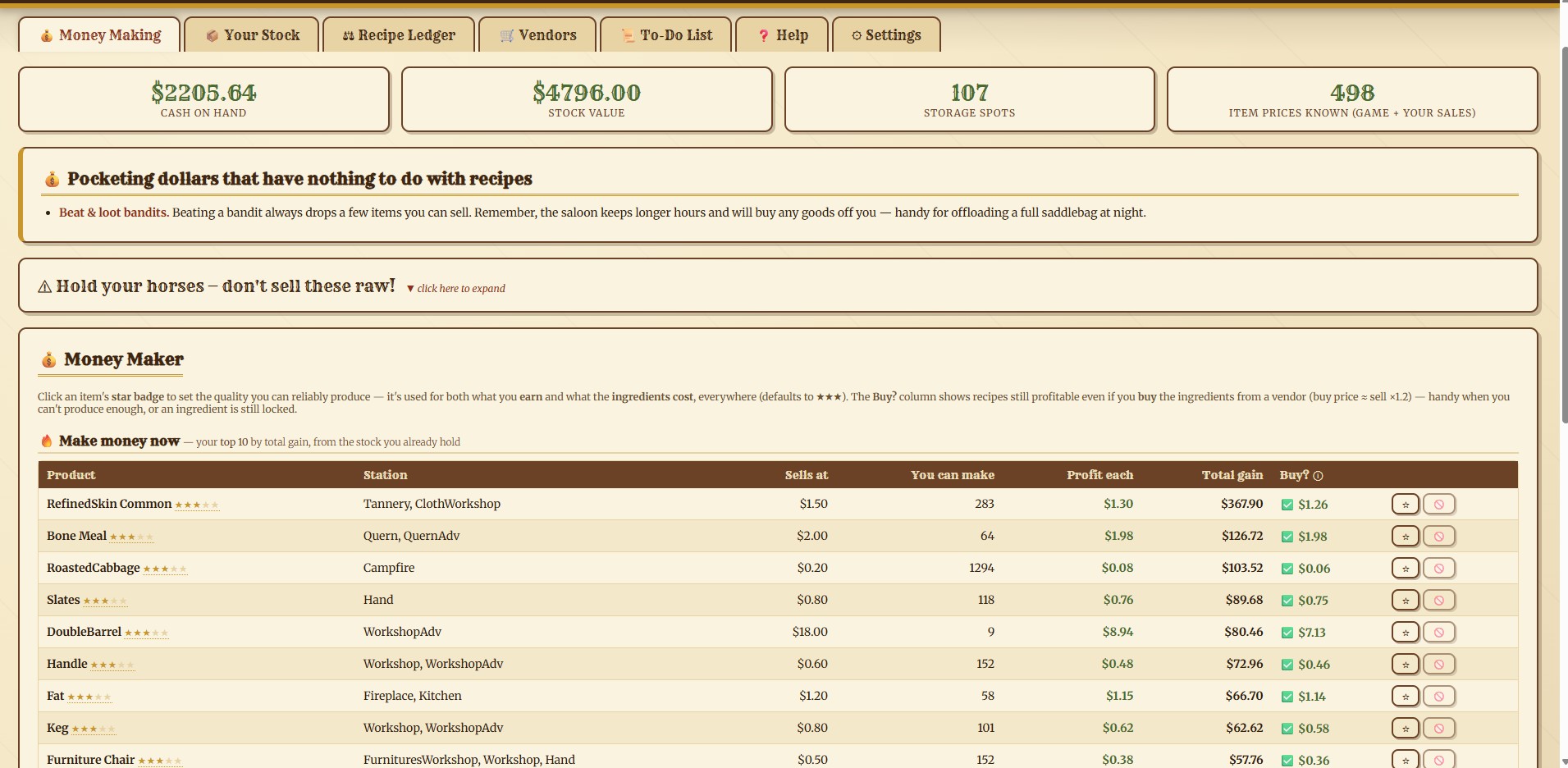Image resolution: width=1568 pixels, height=768 pixels.
Task: Toggle the green check beside $1.26 for RefinedSkin
Action: [x=1287, y=505]
